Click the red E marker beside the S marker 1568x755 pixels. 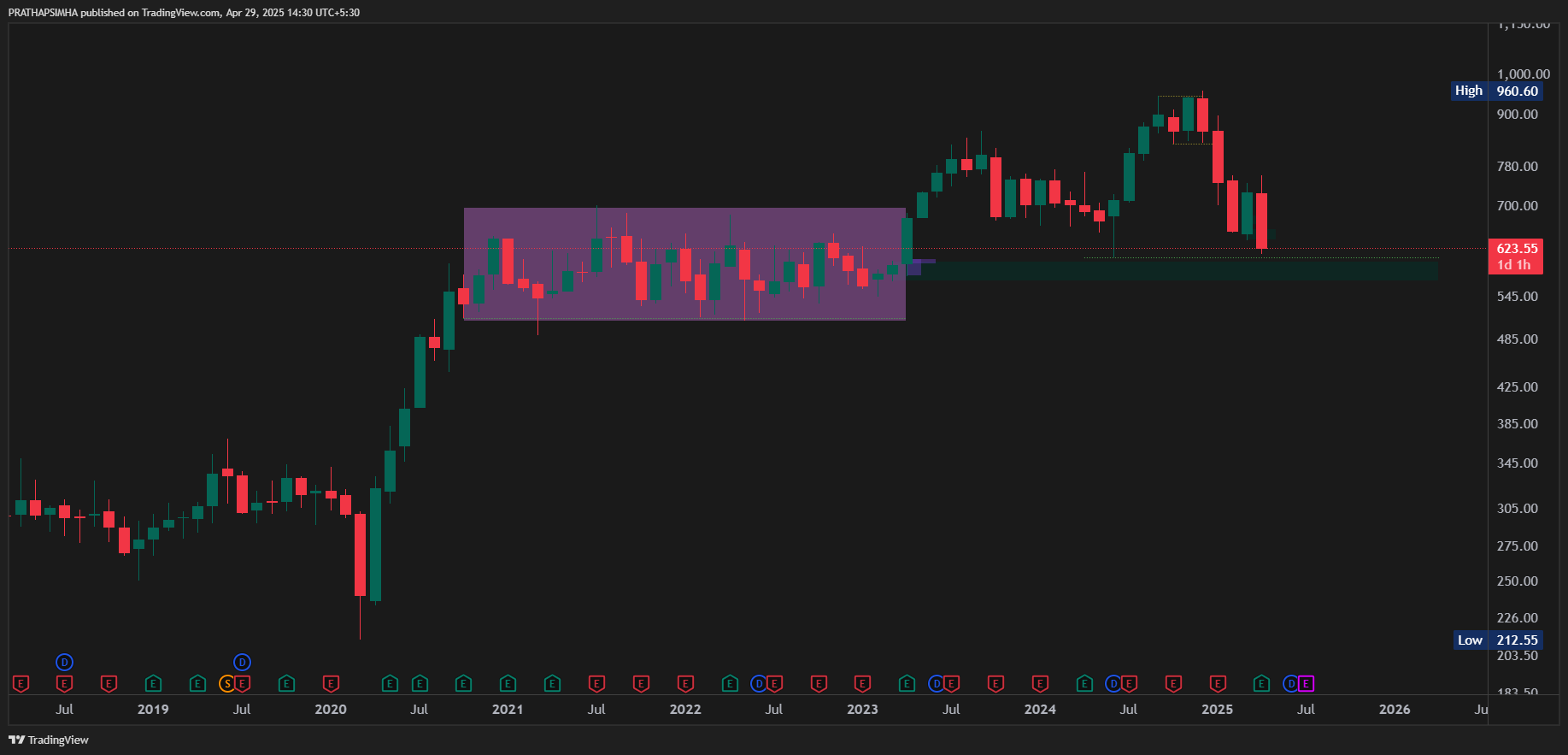click(x=243, y=683)
